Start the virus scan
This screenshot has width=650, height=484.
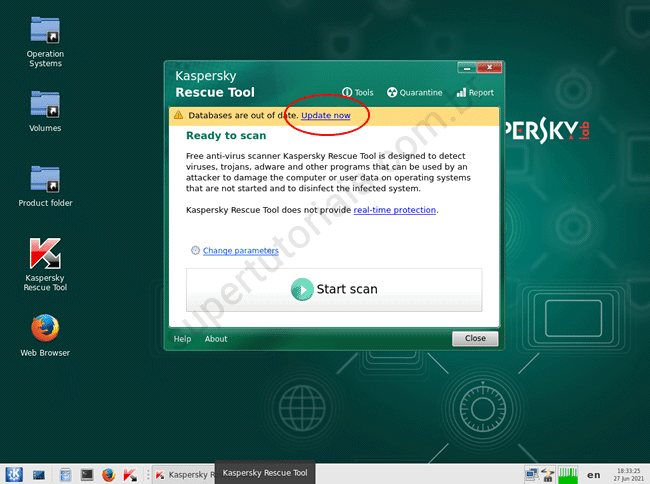(334, 289)
